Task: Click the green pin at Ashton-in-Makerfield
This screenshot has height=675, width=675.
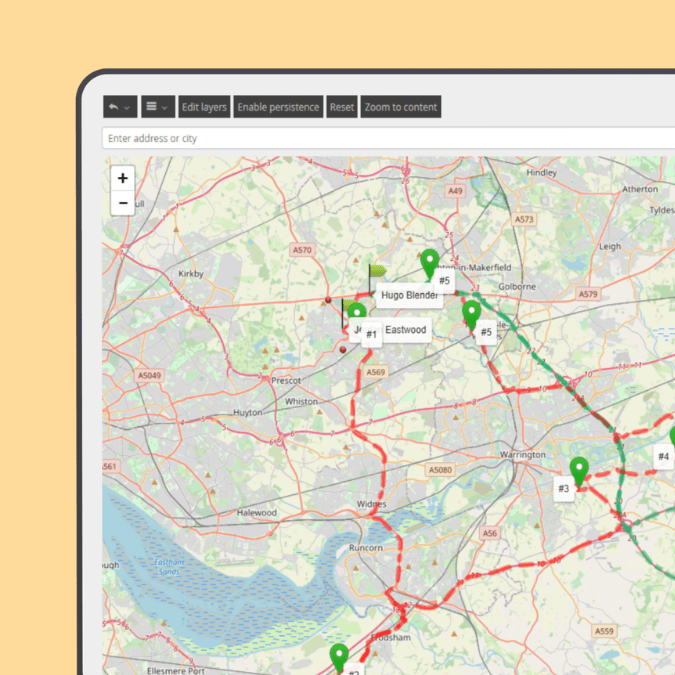Action: pos(430,263)
